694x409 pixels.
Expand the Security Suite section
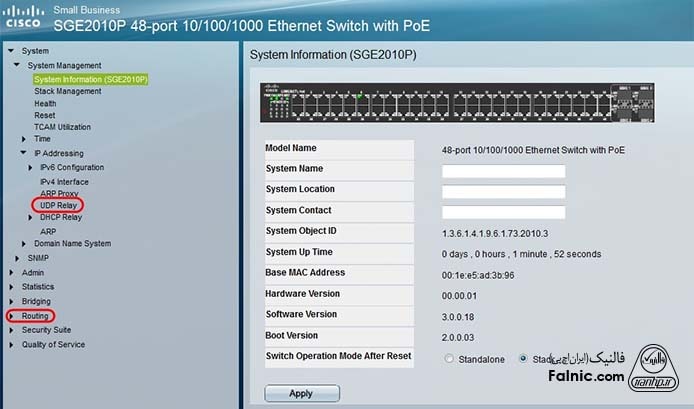pos(46,330)
